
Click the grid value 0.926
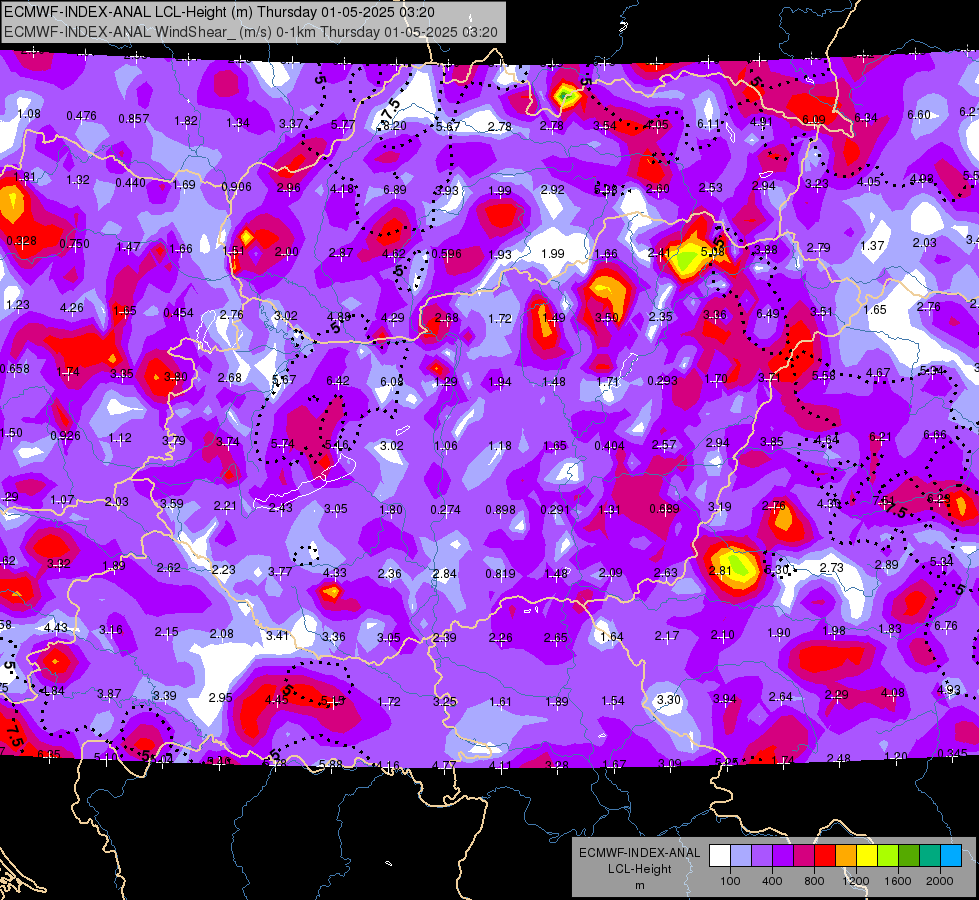click(66, 435)
